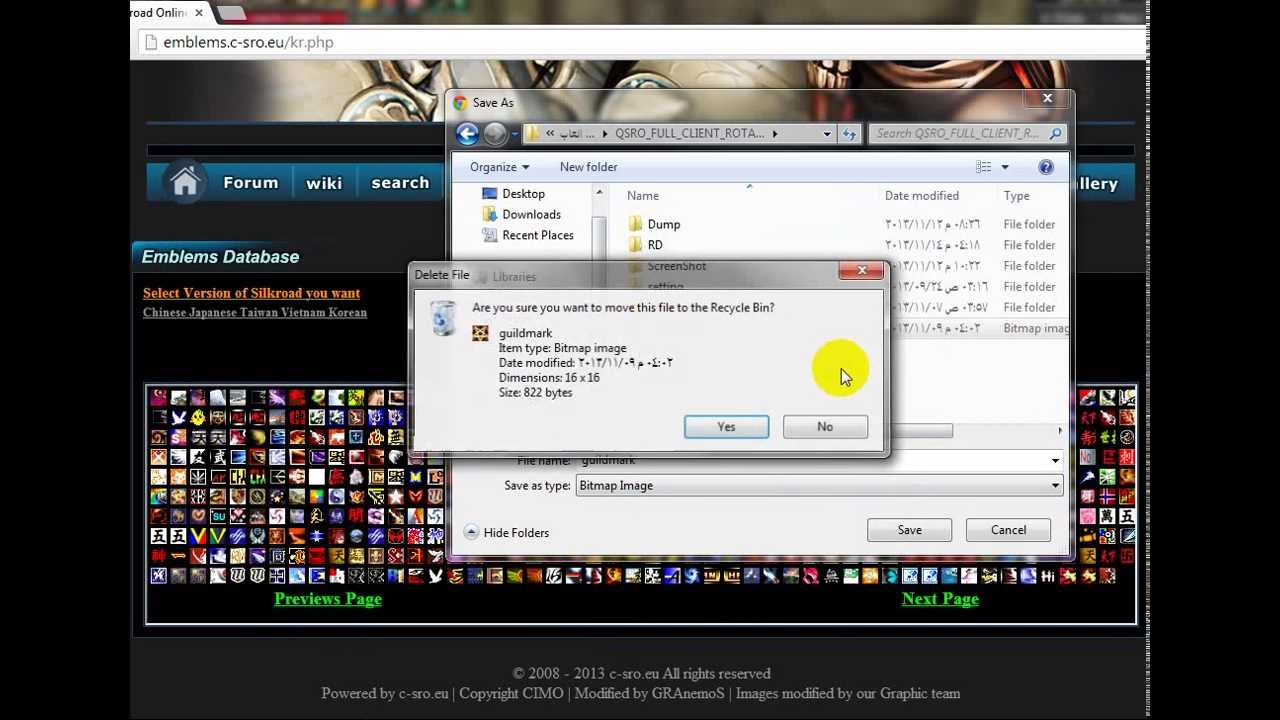1280x720 pixels.
Task: Click the browser address bar URL
Action: (x=248, y=42)
